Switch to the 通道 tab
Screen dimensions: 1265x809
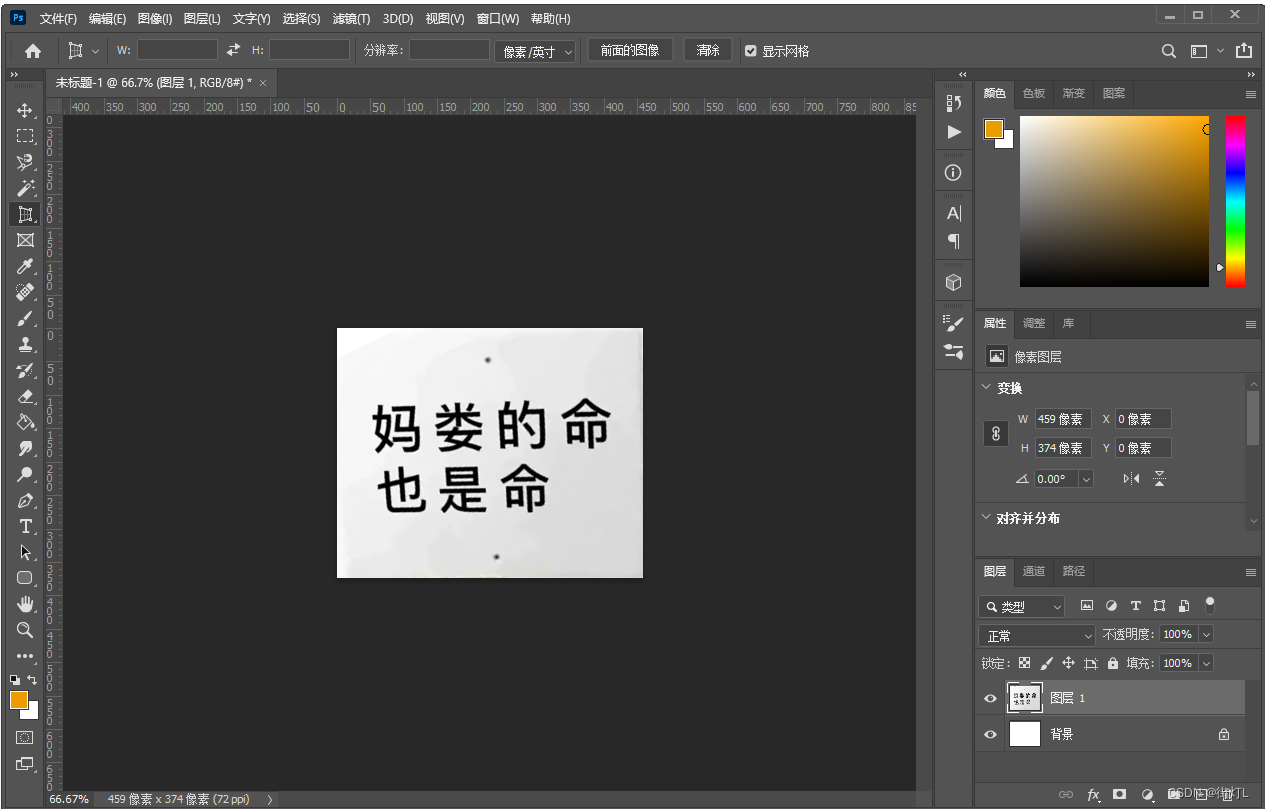tap(1033, 571)
